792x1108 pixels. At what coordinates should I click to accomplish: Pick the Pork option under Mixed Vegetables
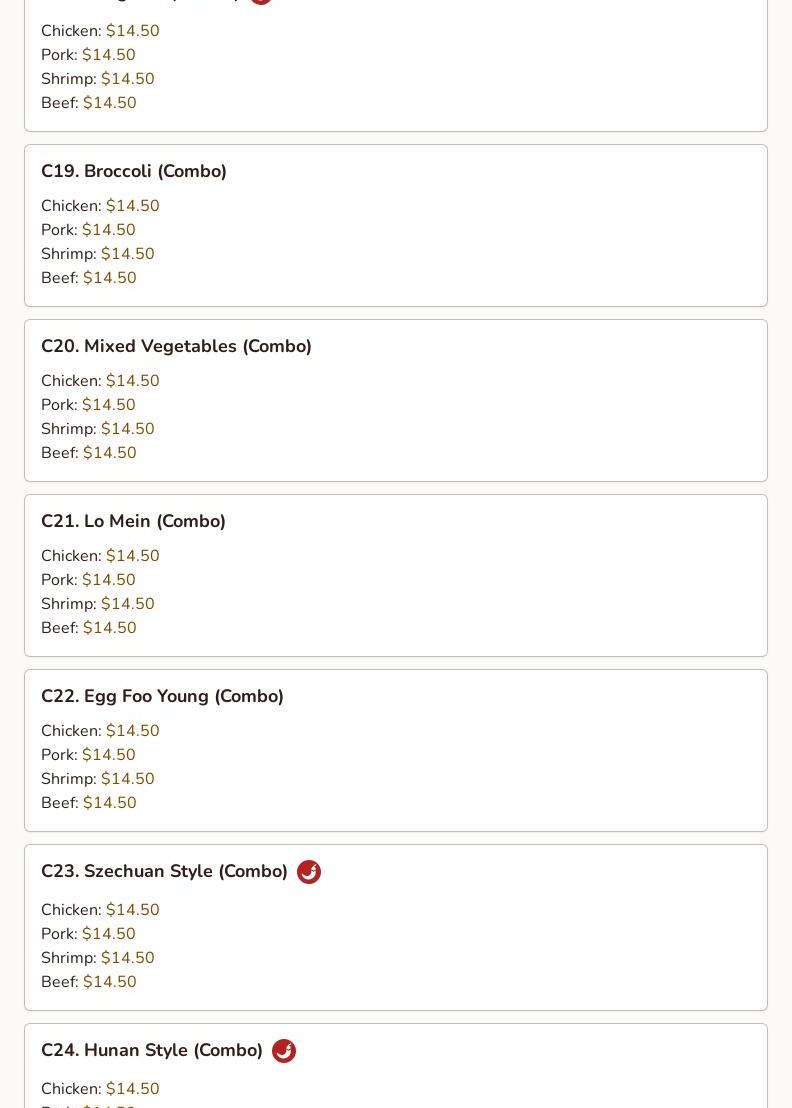point(108,405)
